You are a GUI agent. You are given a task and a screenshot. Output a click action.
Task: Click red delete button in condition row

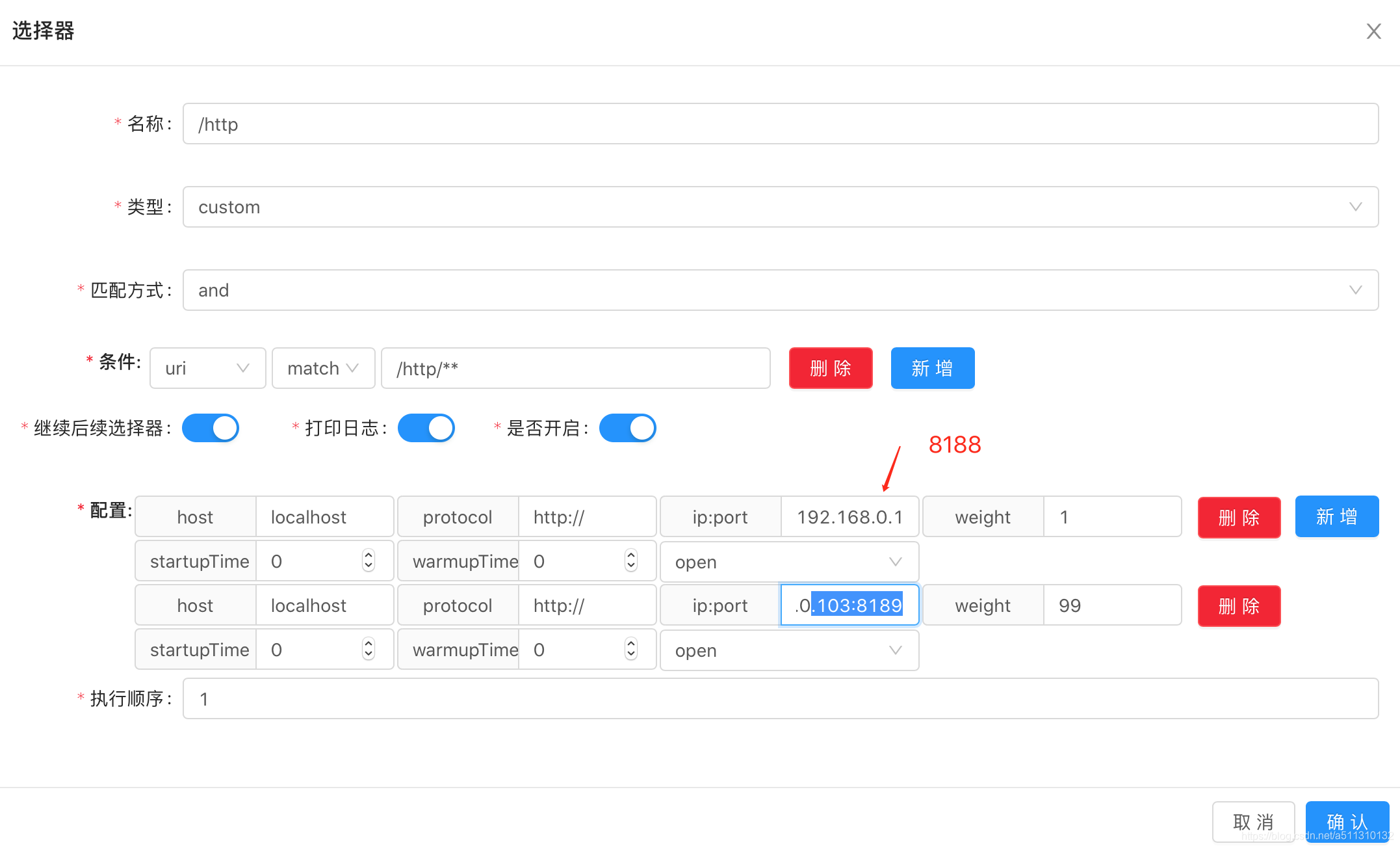click(830, 368)
